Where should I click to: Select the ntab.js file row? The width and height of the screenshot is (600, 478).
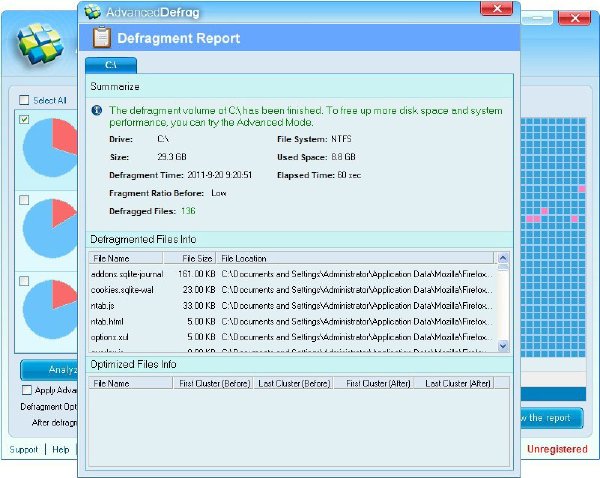292,305
